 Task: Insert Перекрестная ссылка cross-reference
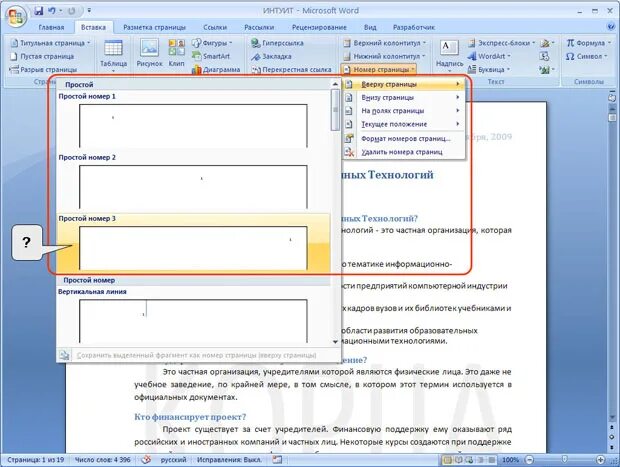(x=292, y=70)
